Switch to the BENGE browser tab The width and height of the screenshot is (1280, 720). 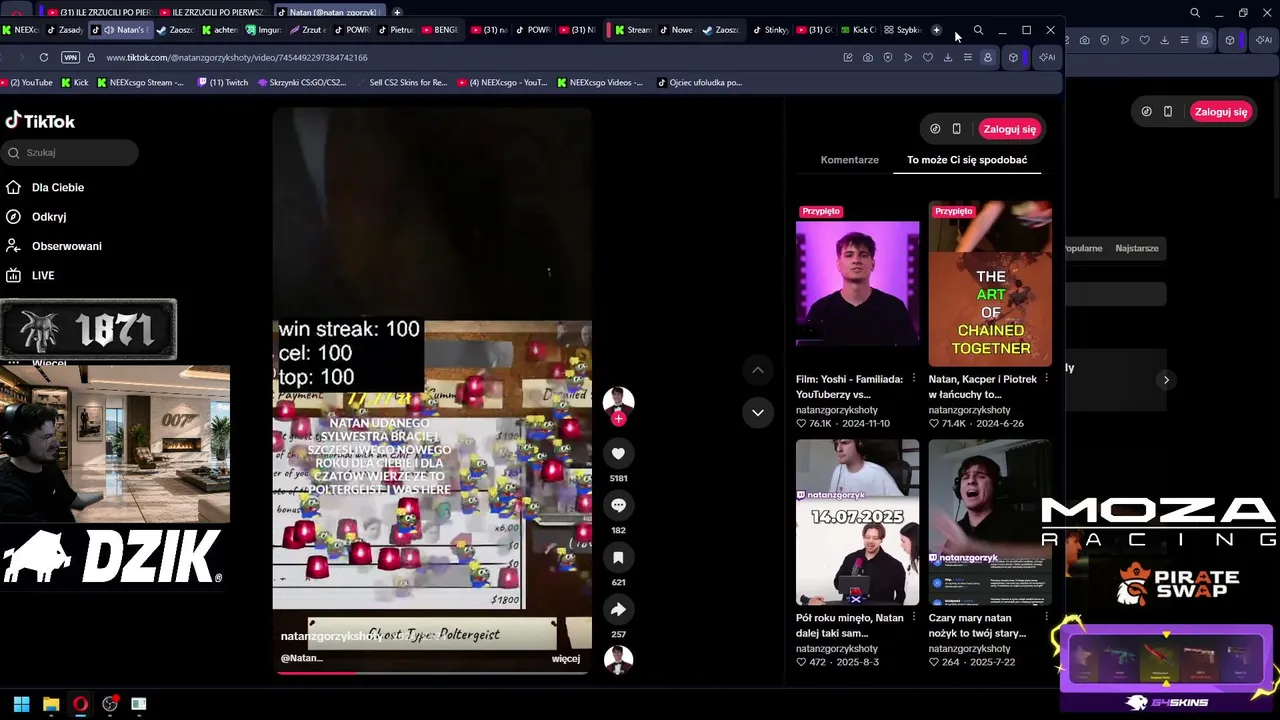[x=441, y=30]
